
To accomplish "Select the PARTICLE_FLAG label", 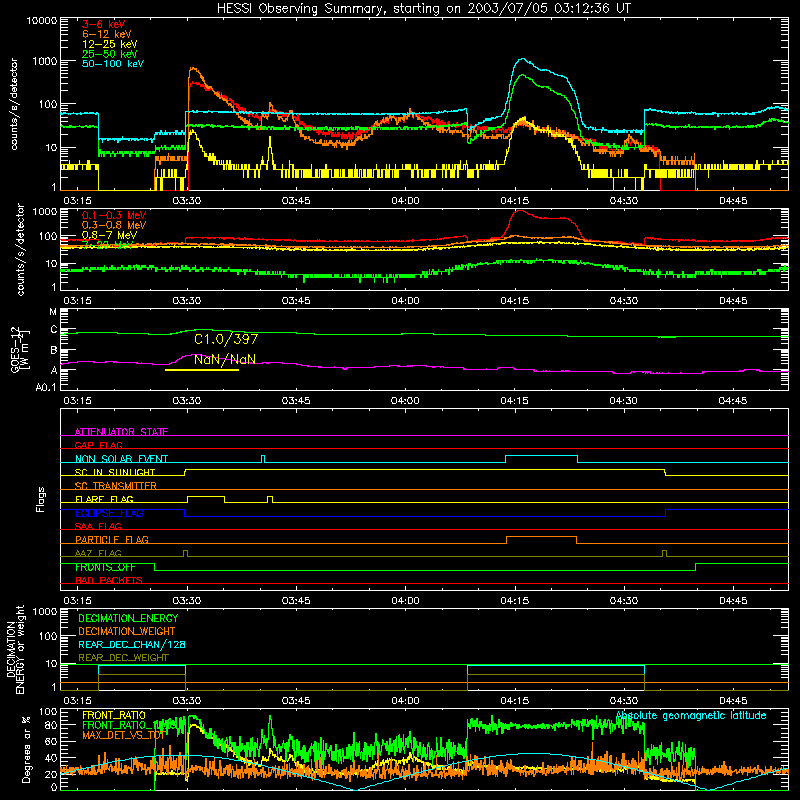I will (x=112, y=539).
